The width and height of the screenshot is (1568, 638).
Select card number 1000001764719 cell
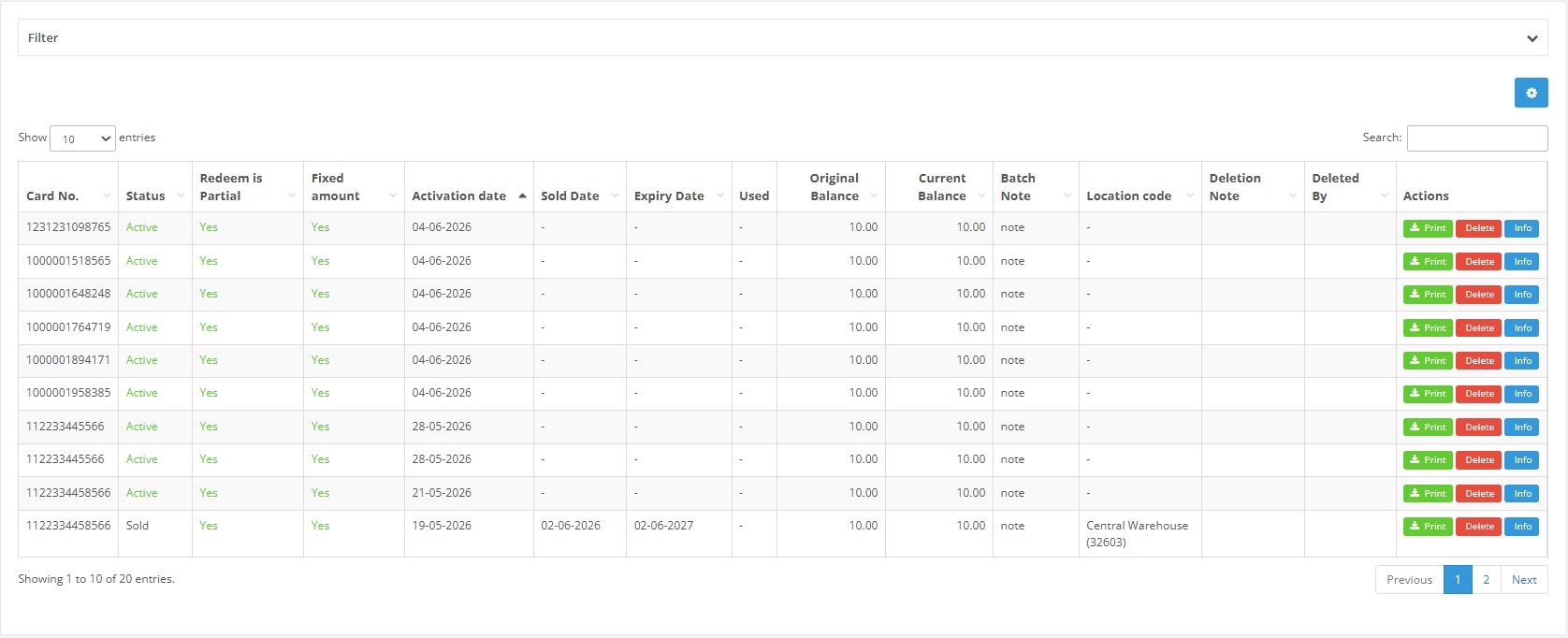[x=68, y=327]
